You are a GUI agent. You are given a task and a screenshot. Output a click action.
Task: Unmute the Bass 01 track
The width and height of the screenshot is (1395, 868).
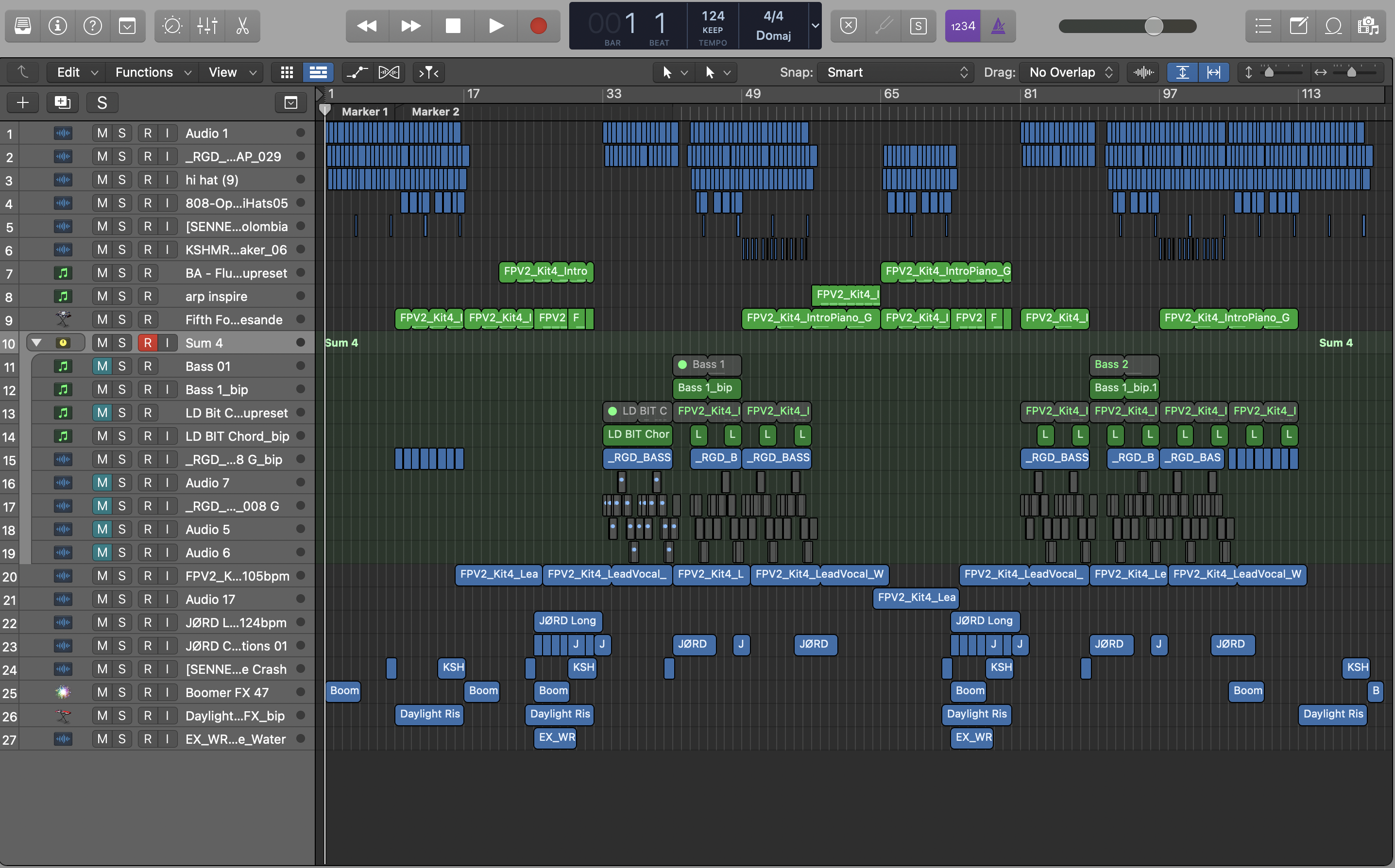point(102,366)
